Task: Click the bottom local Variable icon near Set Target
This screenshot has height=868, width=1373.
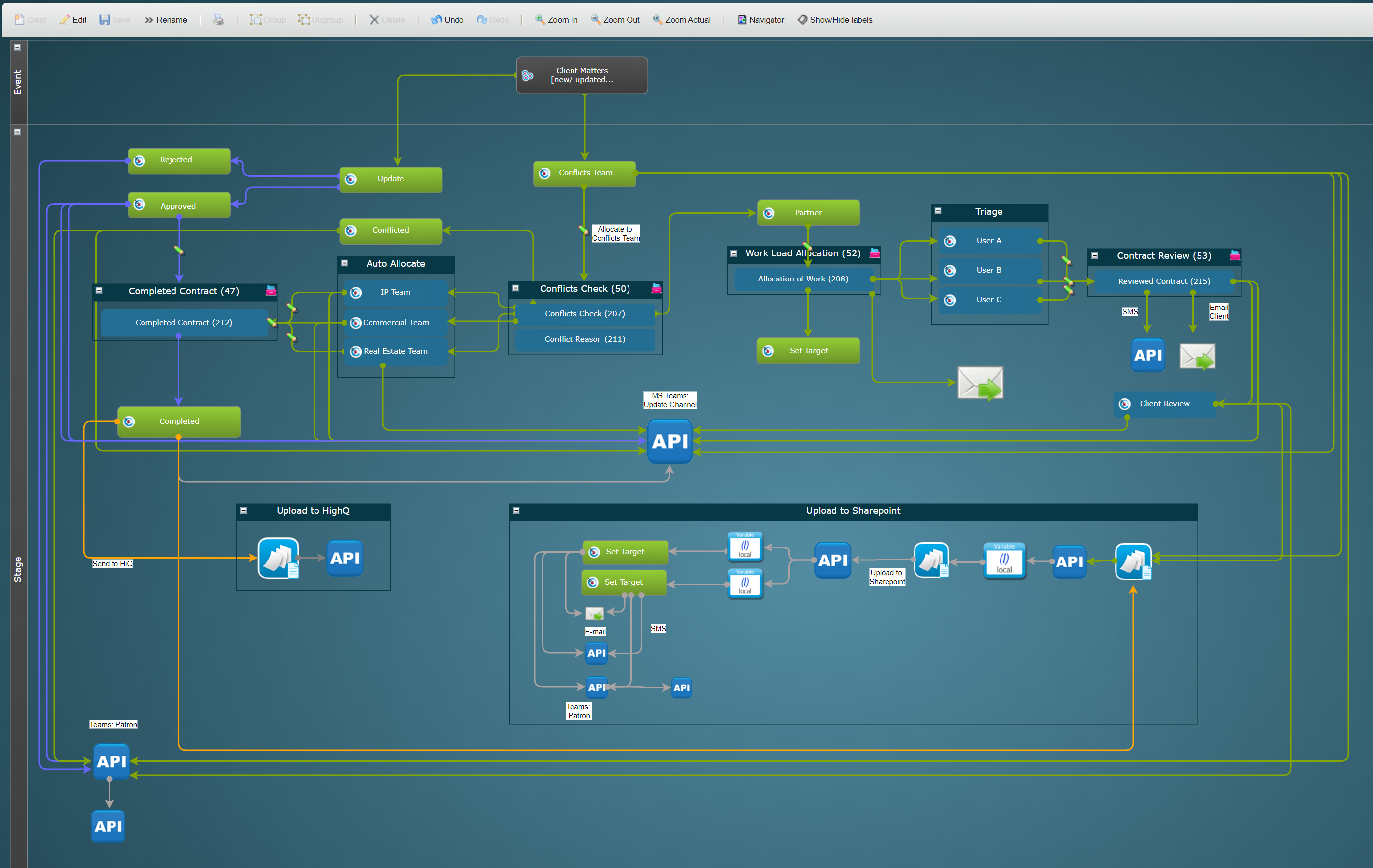Action: click(745, 583)
